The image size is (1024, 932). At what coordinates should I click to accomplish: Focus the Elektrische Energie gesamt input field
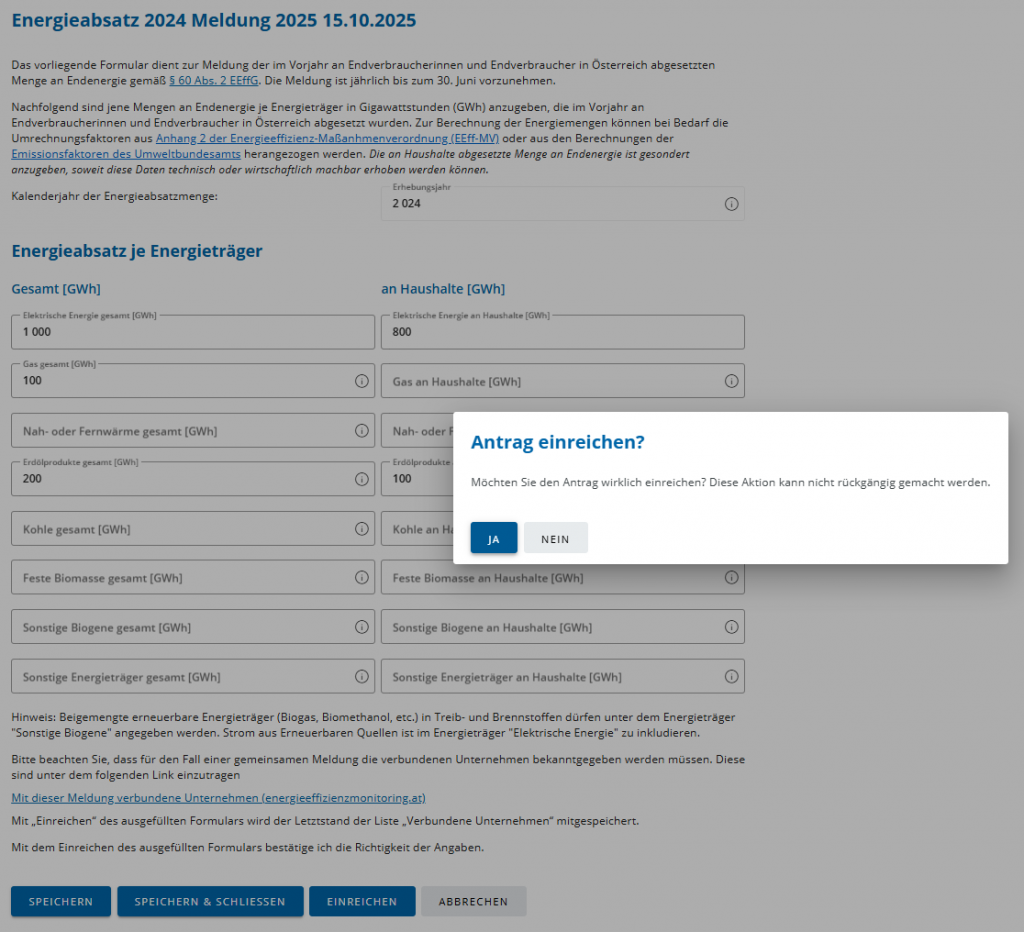pyautogui.click(x=192, y=332)
